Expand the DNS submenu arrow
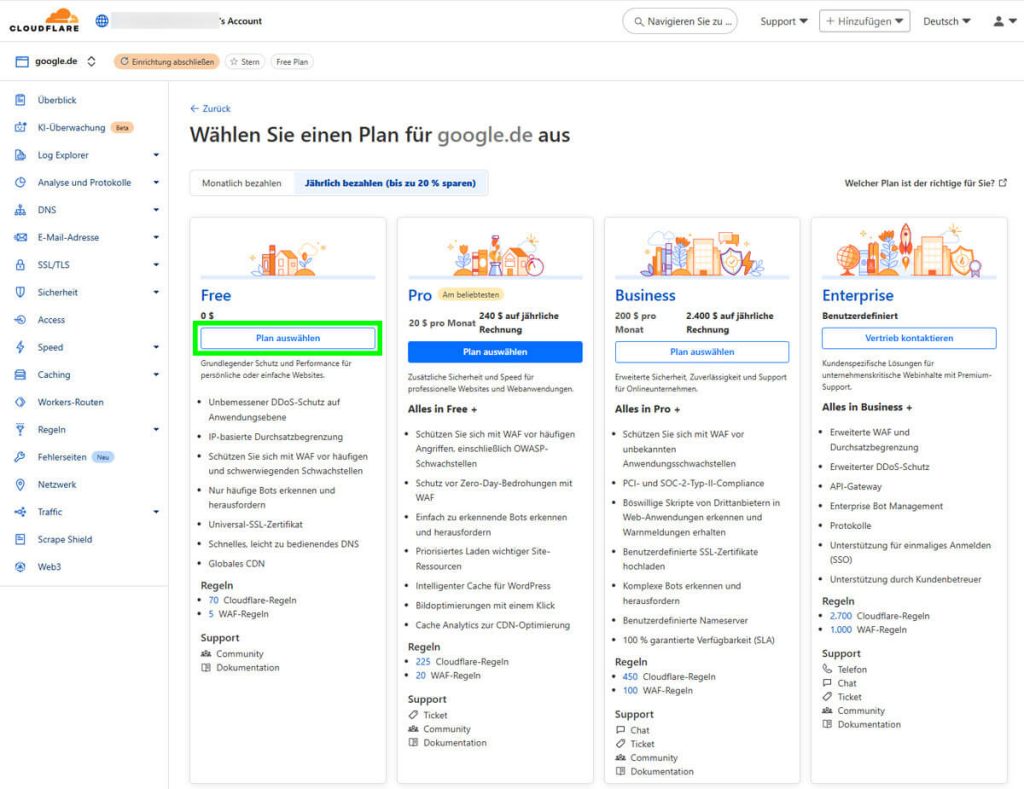This screenshot has width=1024, height=789. click(156, 210)
